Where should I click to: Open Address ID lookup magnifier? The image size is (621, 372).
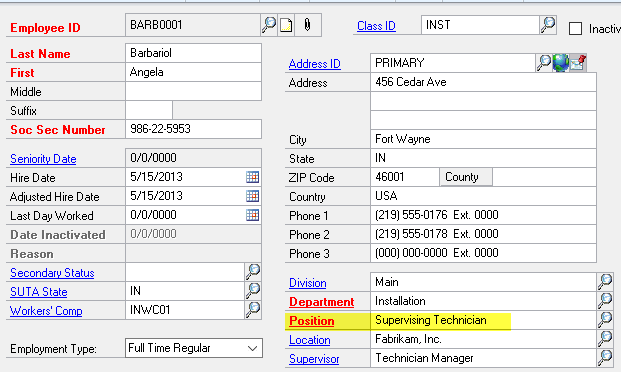point(544,63)
